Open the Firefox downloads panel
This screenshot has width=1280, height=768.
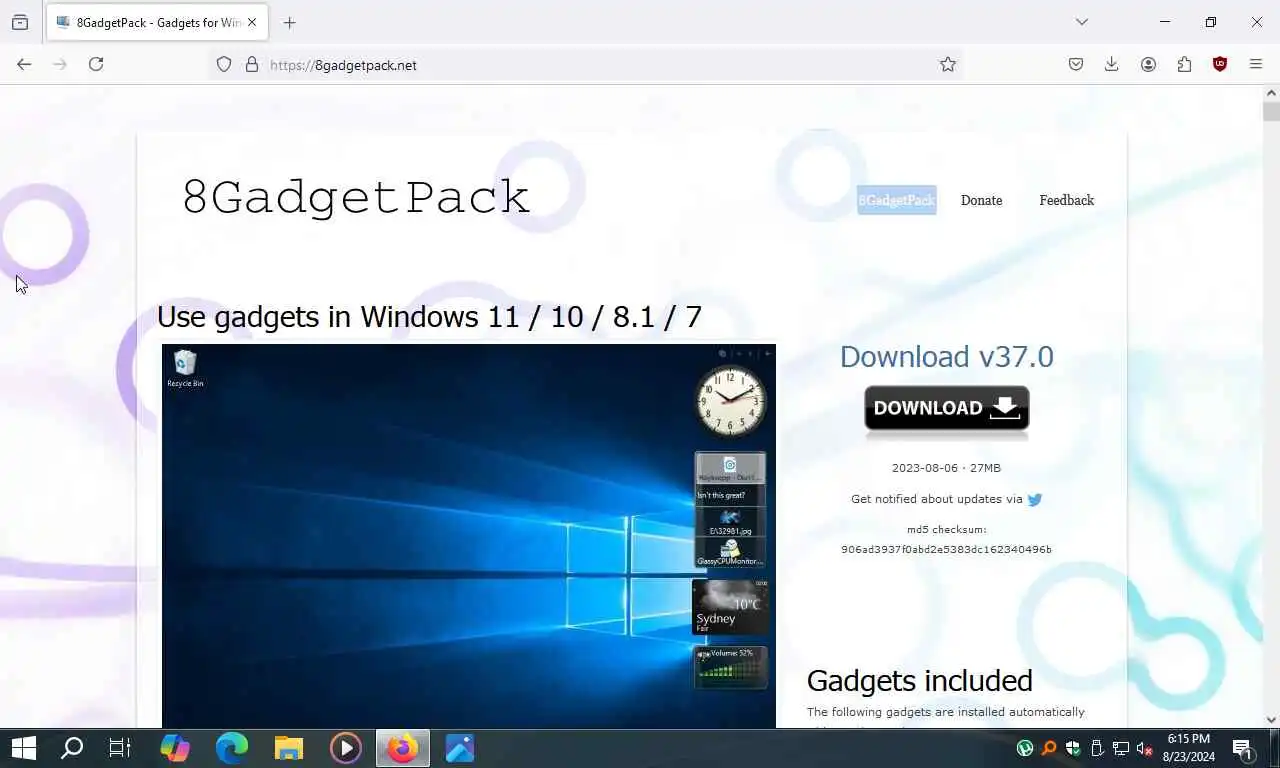1111,64
